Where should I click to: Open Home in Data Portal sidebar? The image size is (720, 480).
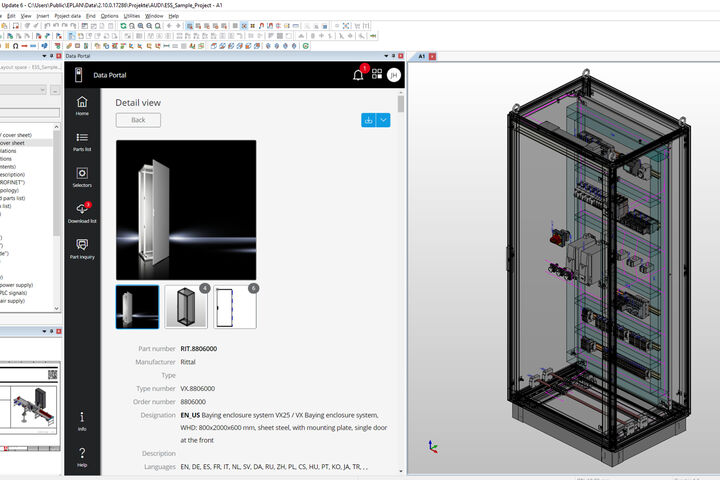pos(82,105)
